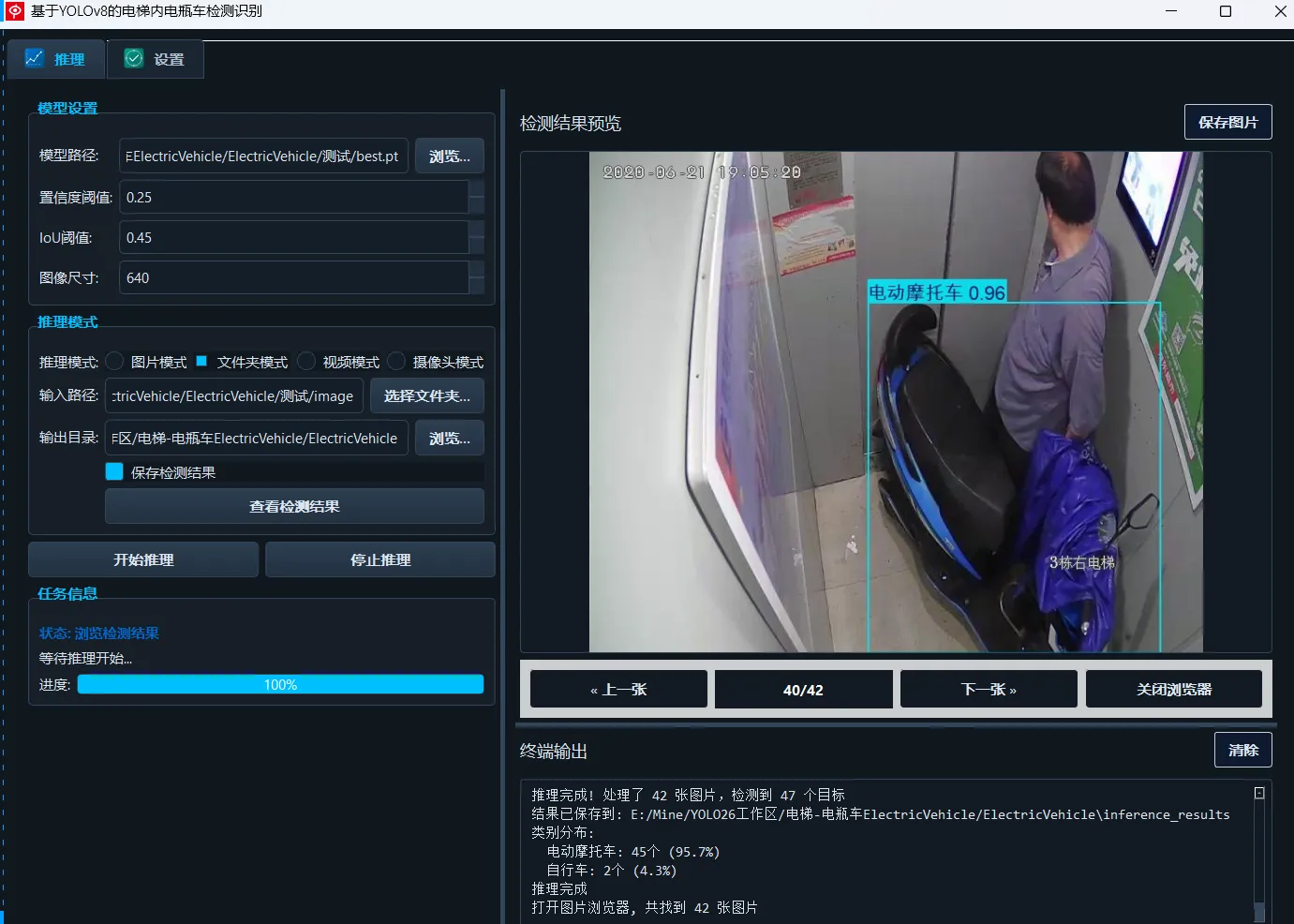Viewport: 1294px width, 924px height.
Task: Decrease the 图像尺寸 value with down arrow
Action: coord(477,287)
